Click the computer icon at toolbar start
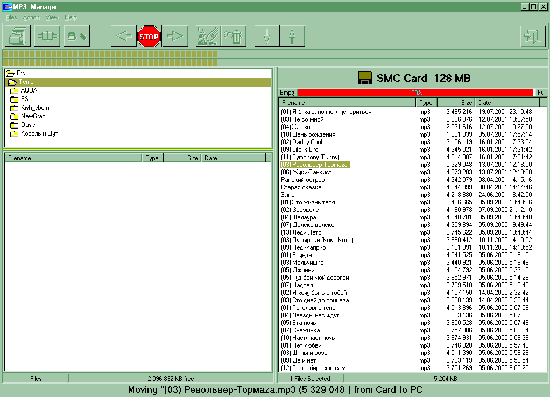 tap(18, 36)
